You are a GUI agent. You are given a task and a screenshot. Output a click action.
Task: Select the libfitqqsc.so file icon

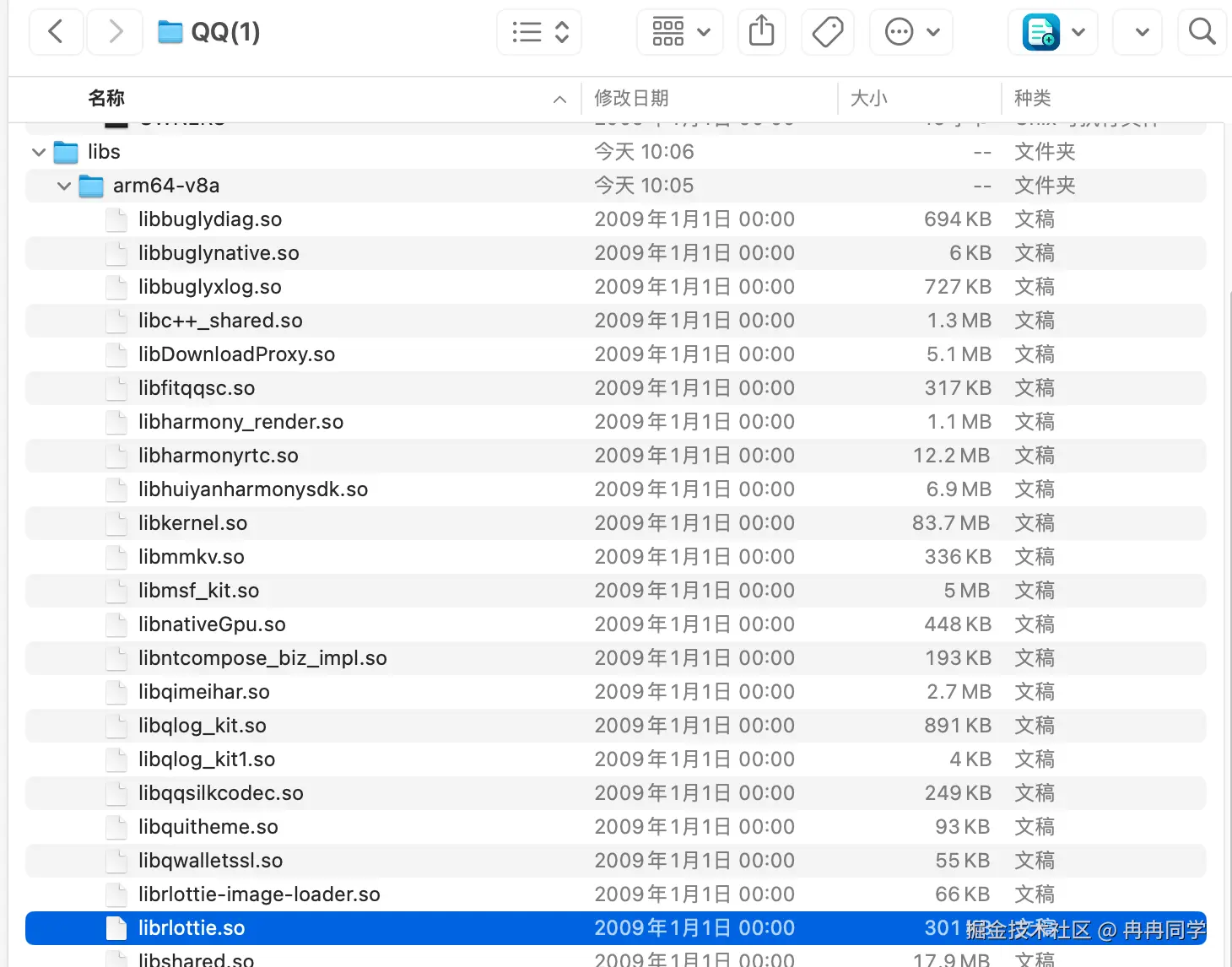click(116, 388)
